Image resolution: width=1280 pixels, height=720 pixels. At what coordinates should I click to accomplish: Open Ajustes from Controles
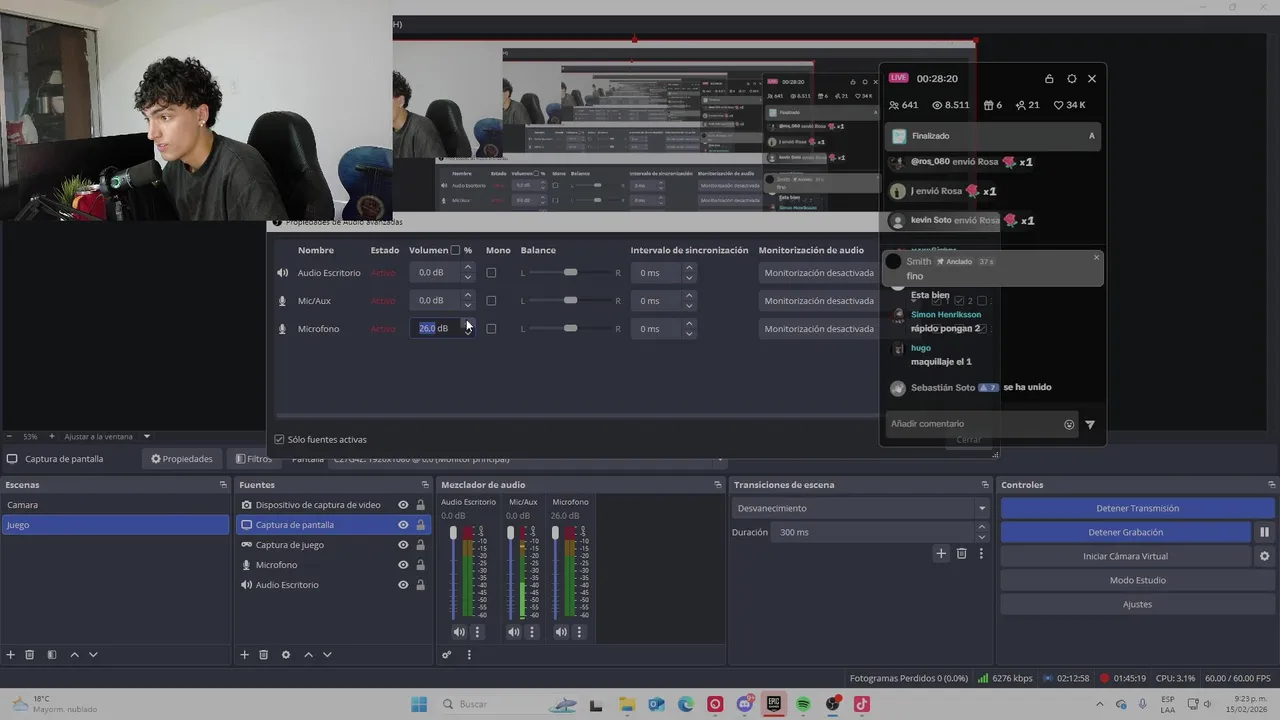1137,604
